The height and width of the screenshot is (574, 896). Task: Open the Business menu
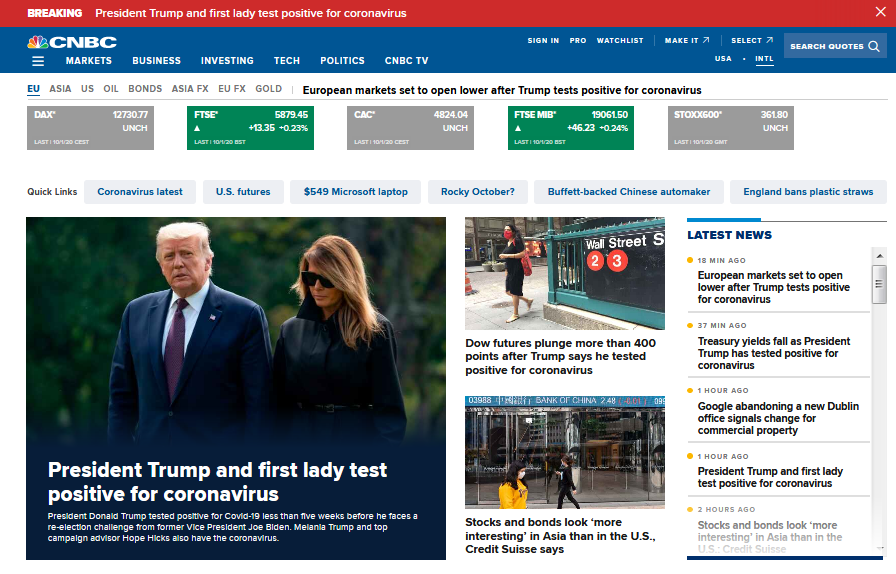157,61
